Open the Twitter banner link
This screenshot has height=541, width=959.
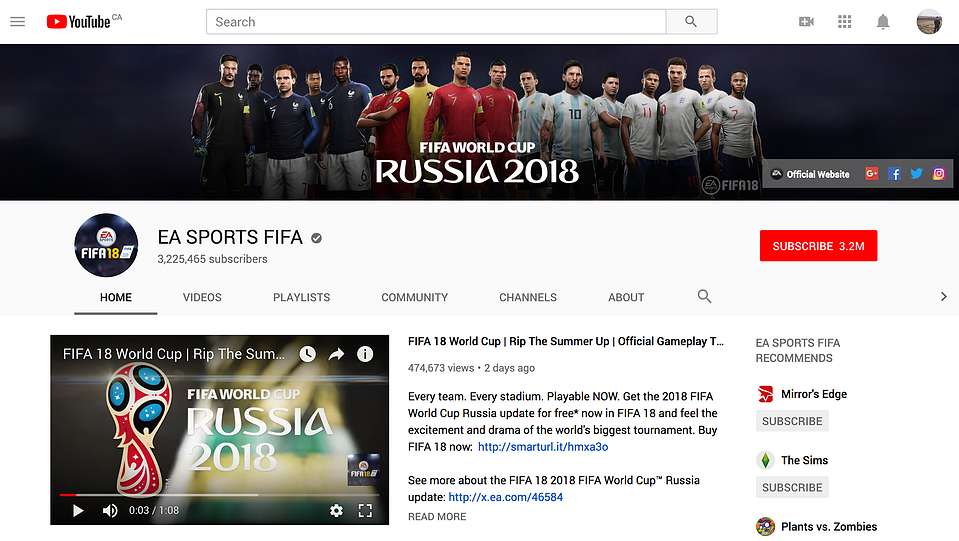tap(916, 174)
